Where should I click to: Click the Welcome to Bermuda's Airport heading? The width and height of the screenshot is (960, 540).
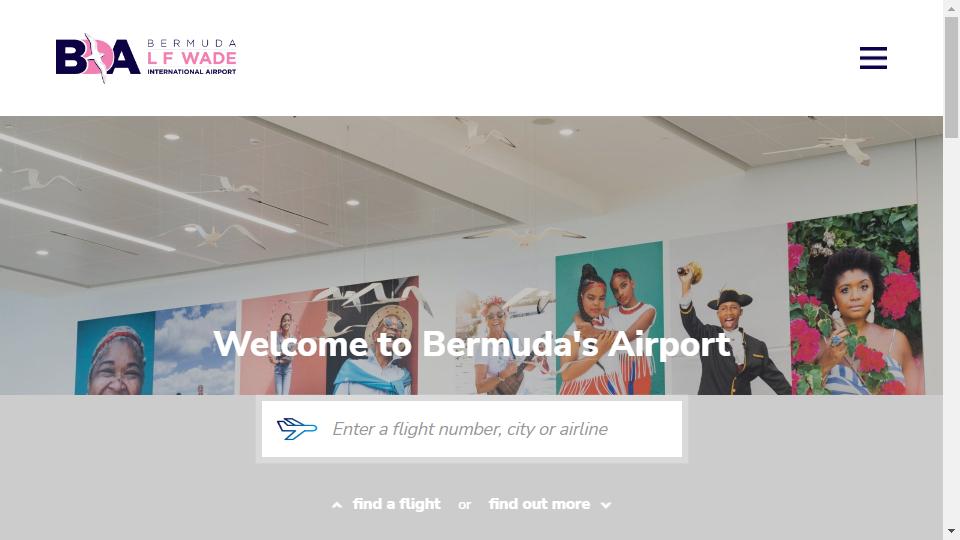click(472, 344)
